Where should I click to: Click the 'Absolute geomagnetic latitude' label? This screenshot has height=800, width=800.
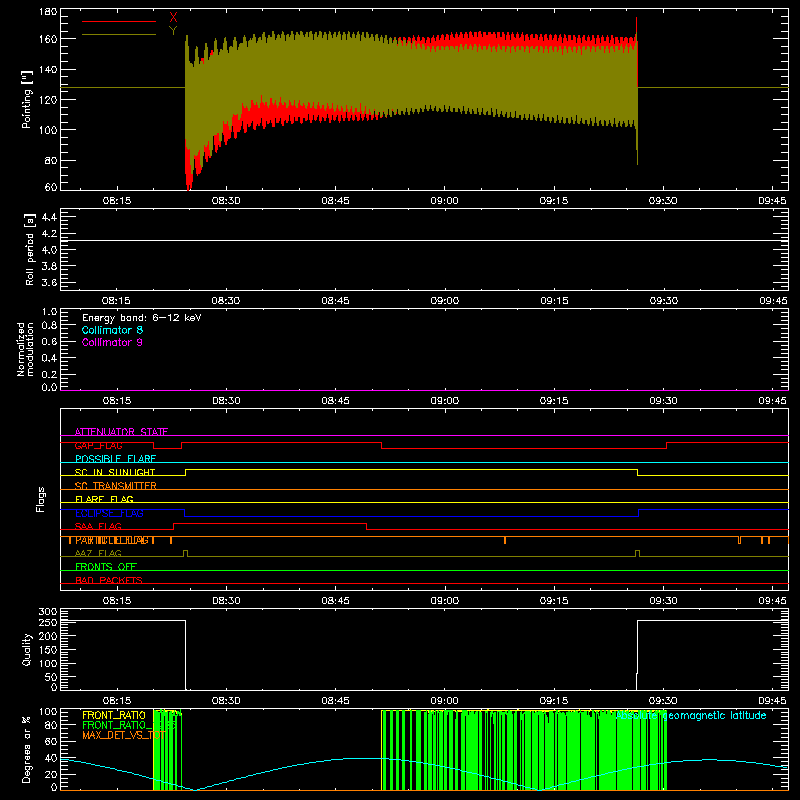point(691,715)
